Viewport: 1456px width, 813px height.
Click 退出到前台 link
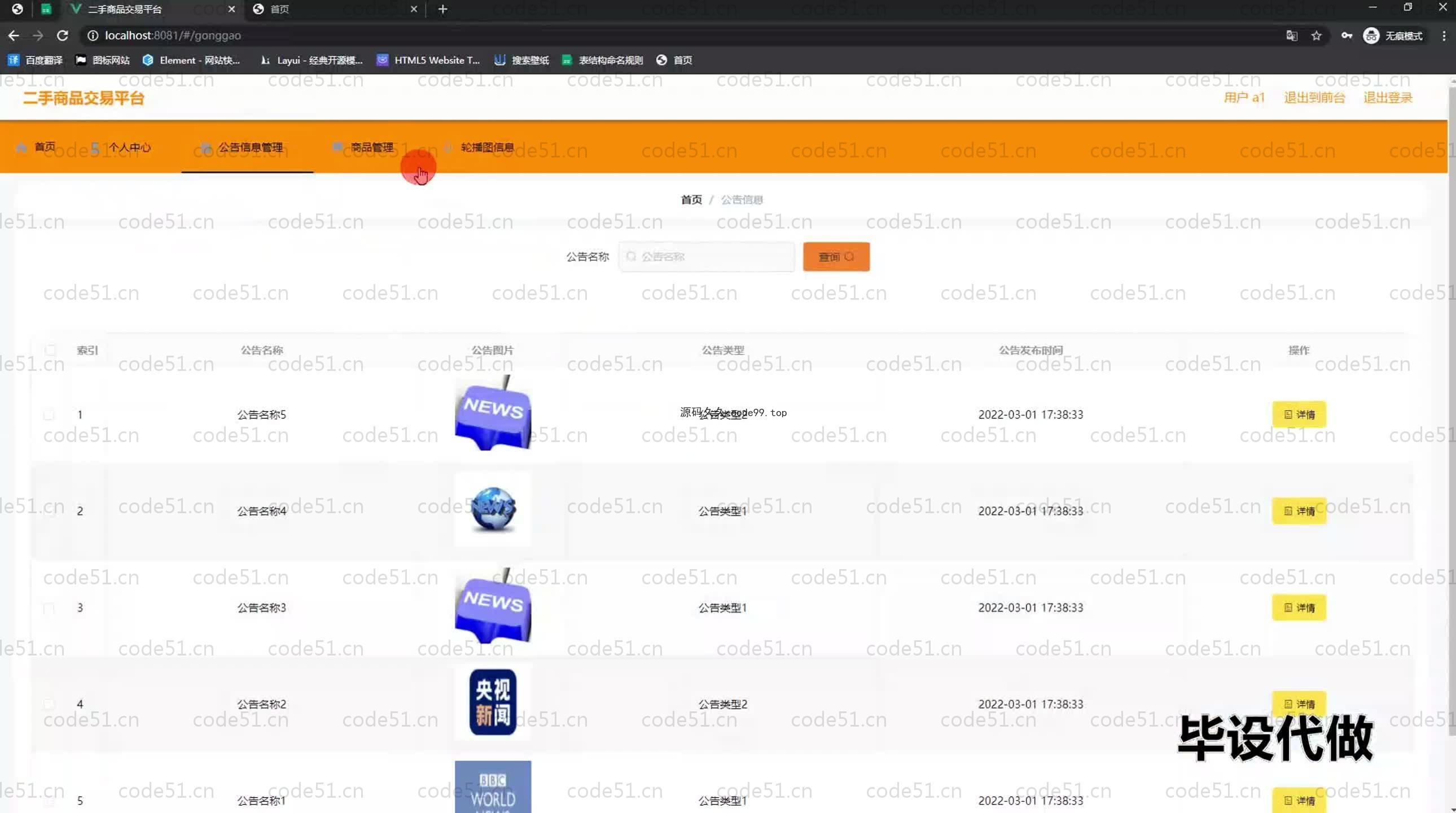(1314, 98)
